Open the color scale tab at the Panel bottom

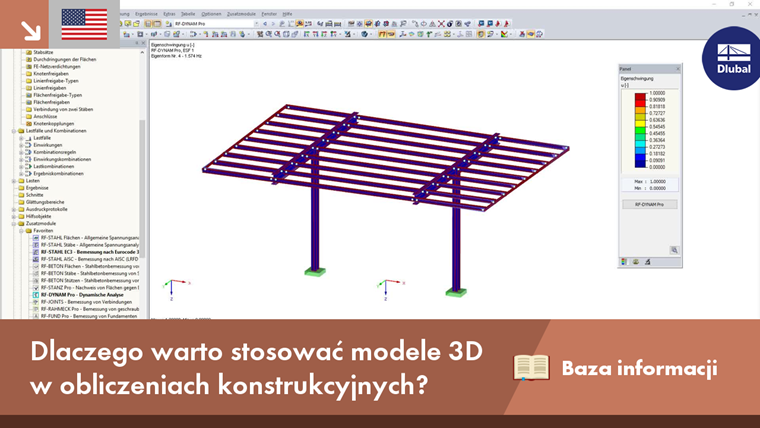[x=624, y=262]
